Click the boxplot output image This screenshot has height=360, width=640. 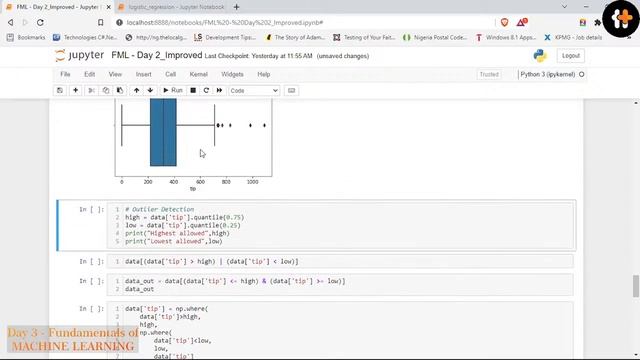193,145
